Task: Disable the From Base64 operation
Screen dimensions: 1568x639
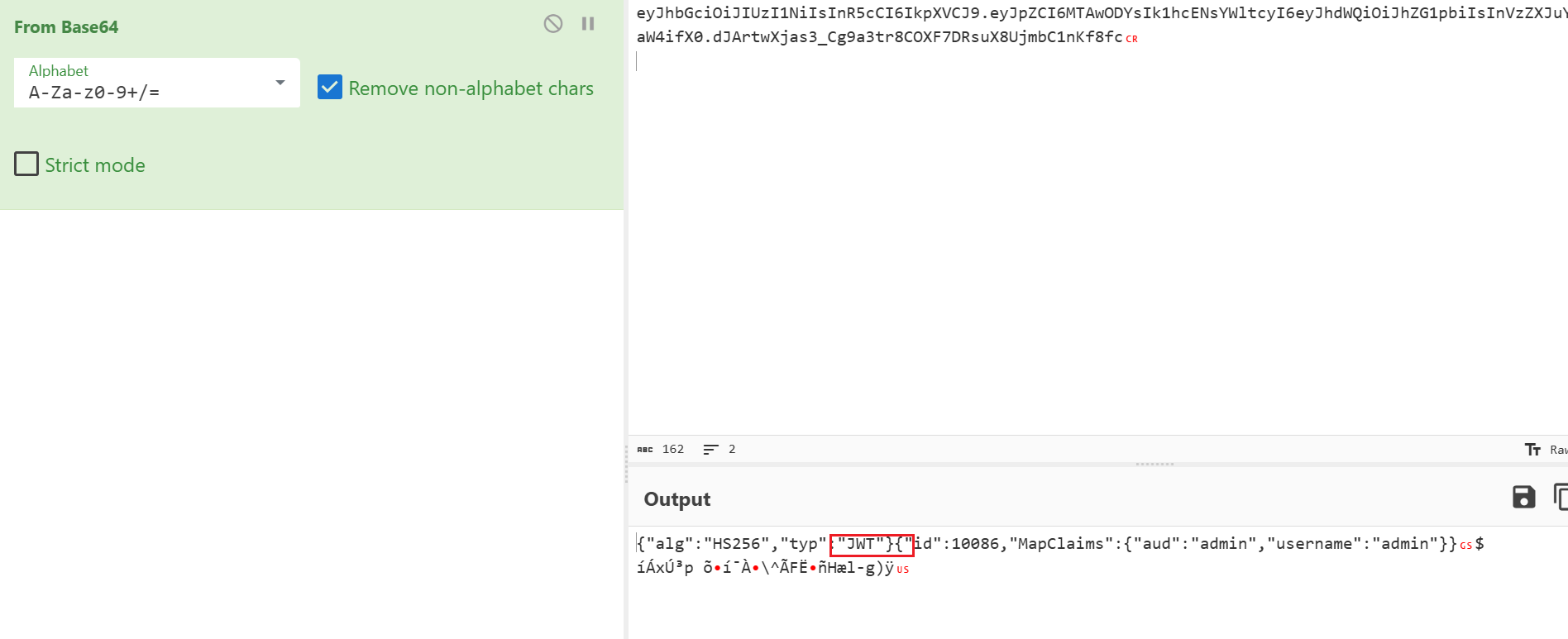Action: click(x=553, y=24)
